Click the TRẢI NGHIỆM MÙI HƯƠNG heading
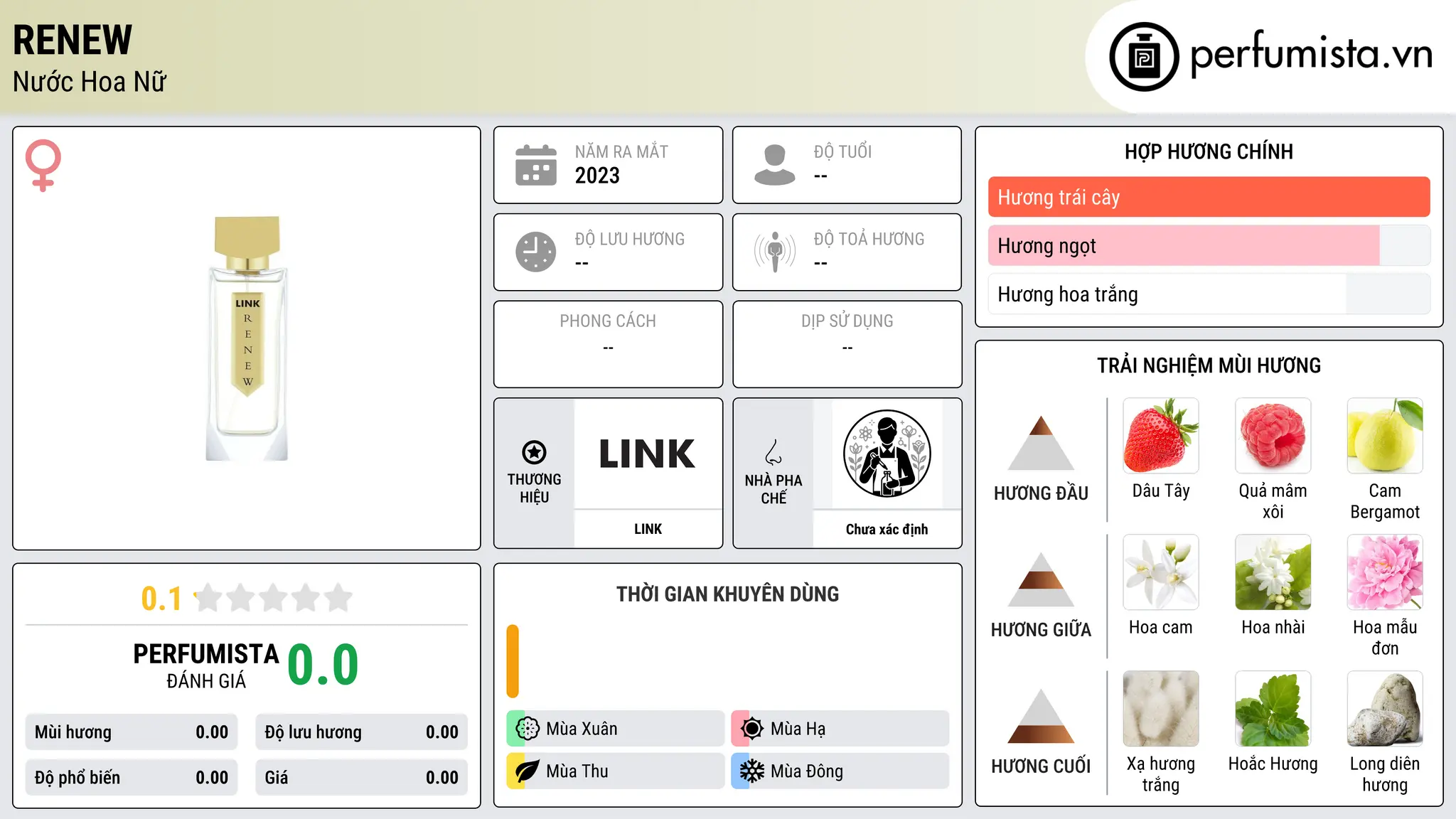1456x819 pixels. [x=1209, y=365]
